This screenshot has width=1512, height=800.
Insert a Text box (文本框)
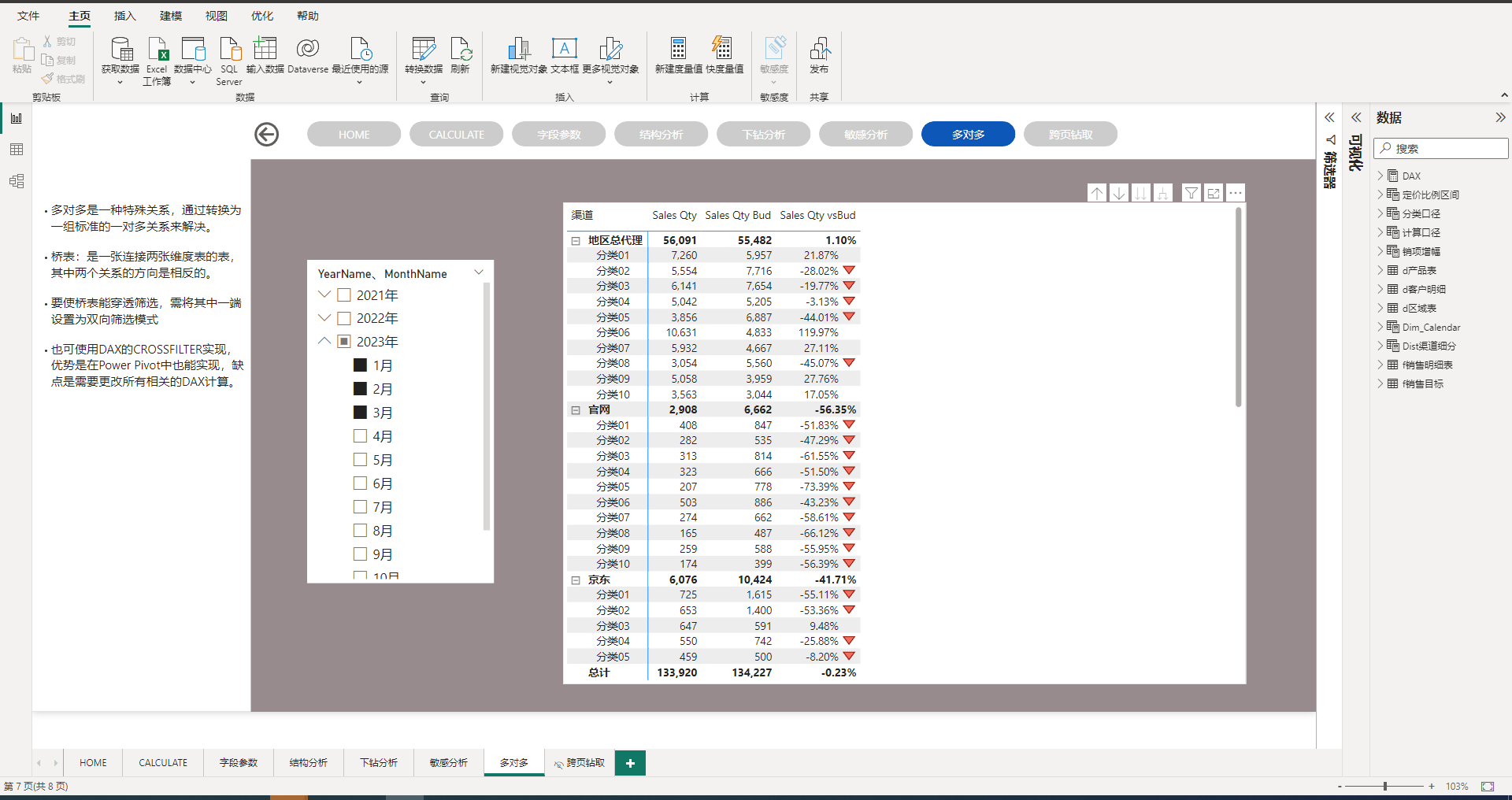click(x=565, y=50)
